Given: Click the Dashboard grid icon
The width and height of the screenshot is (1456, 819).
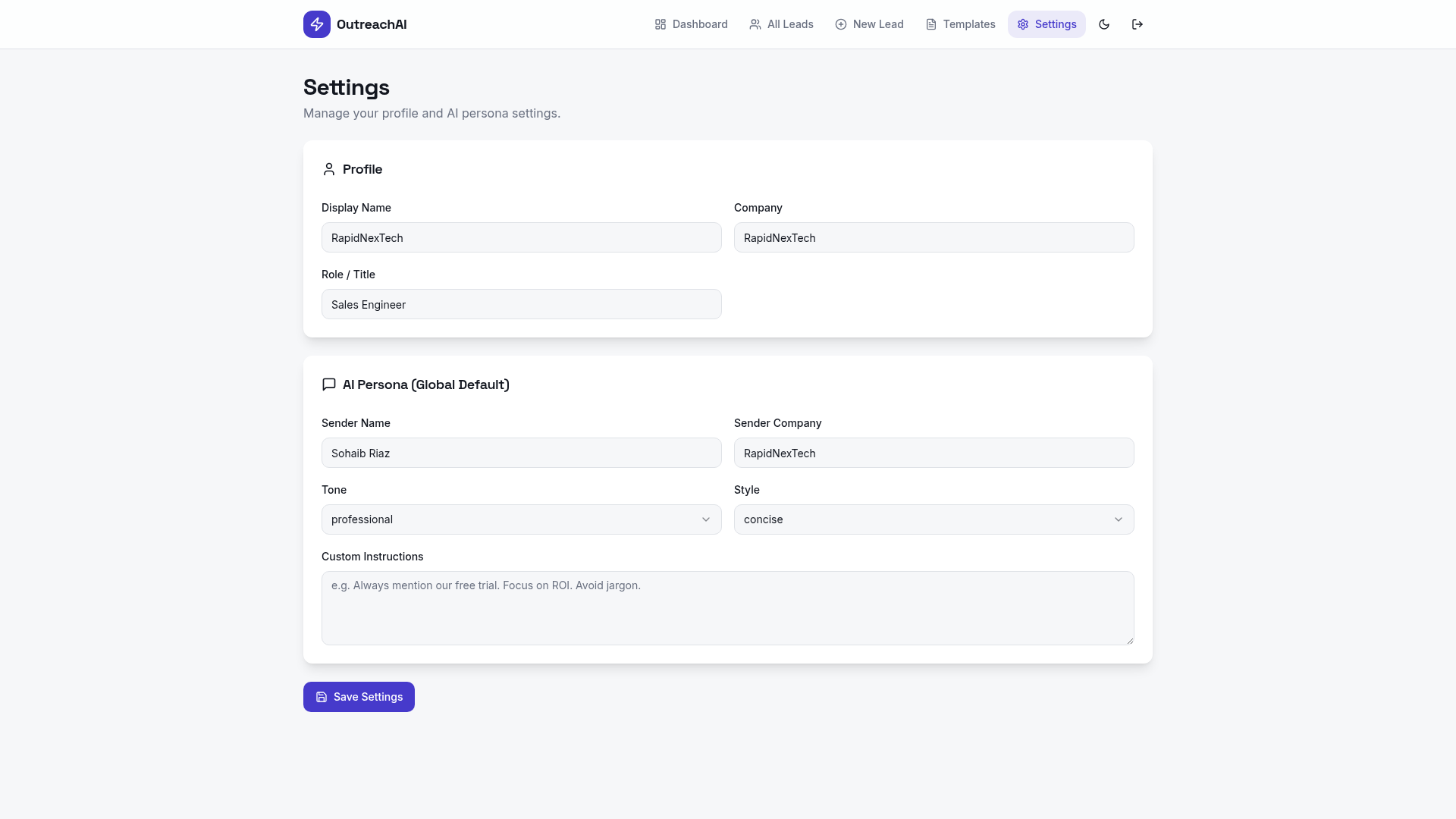Looking at the screenshot, I should [x=661, y=24].
